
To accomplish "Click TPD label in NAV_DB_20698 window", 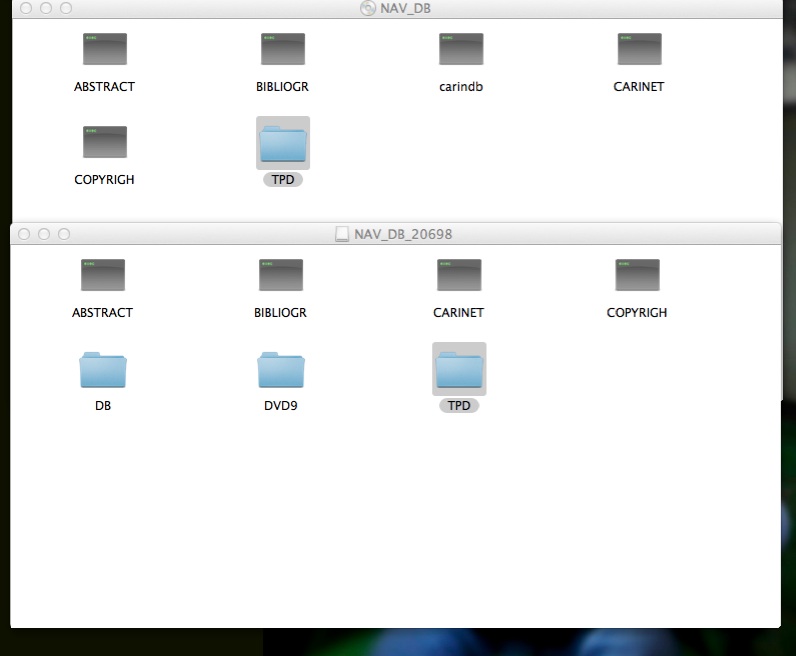I will [x=459, y=406].
